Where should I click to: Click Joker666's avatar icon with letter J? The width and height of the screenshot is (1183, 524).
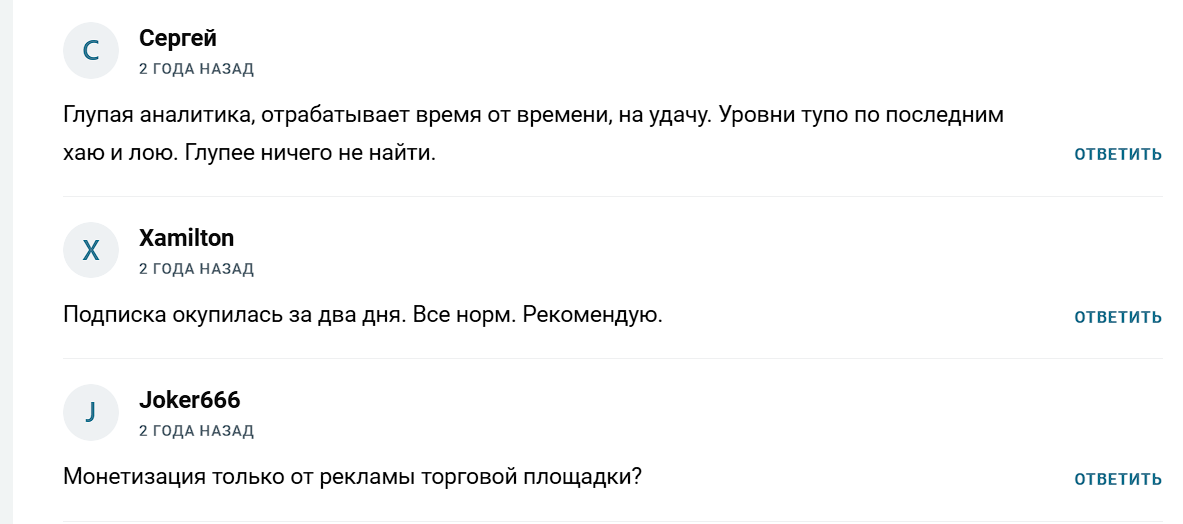[x=91, y=412]
